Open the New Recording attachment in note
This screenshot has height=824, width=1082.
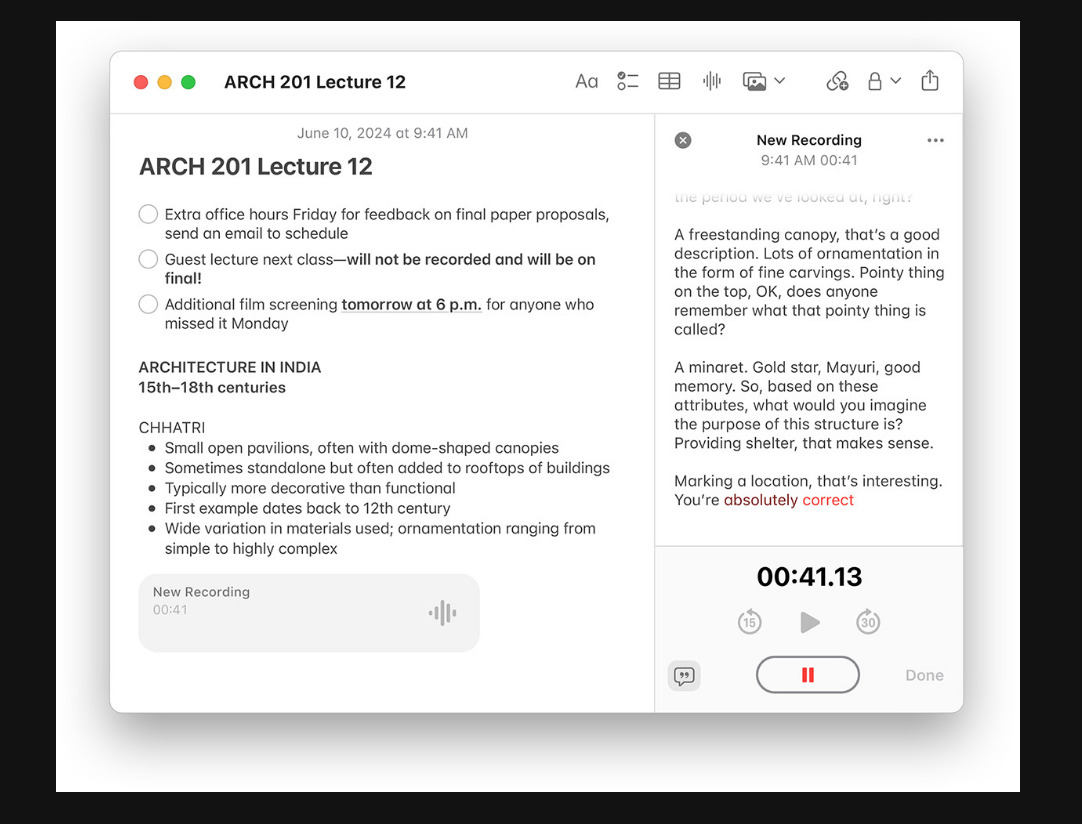click(x=309, y=613)
